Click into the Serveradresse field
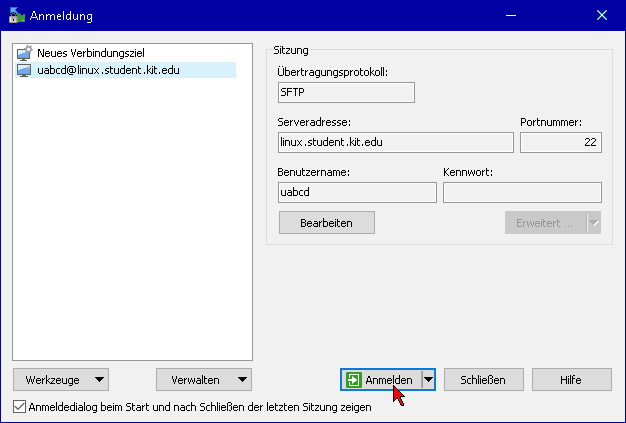This screenshot has height=423, width=626. point(395,142)
